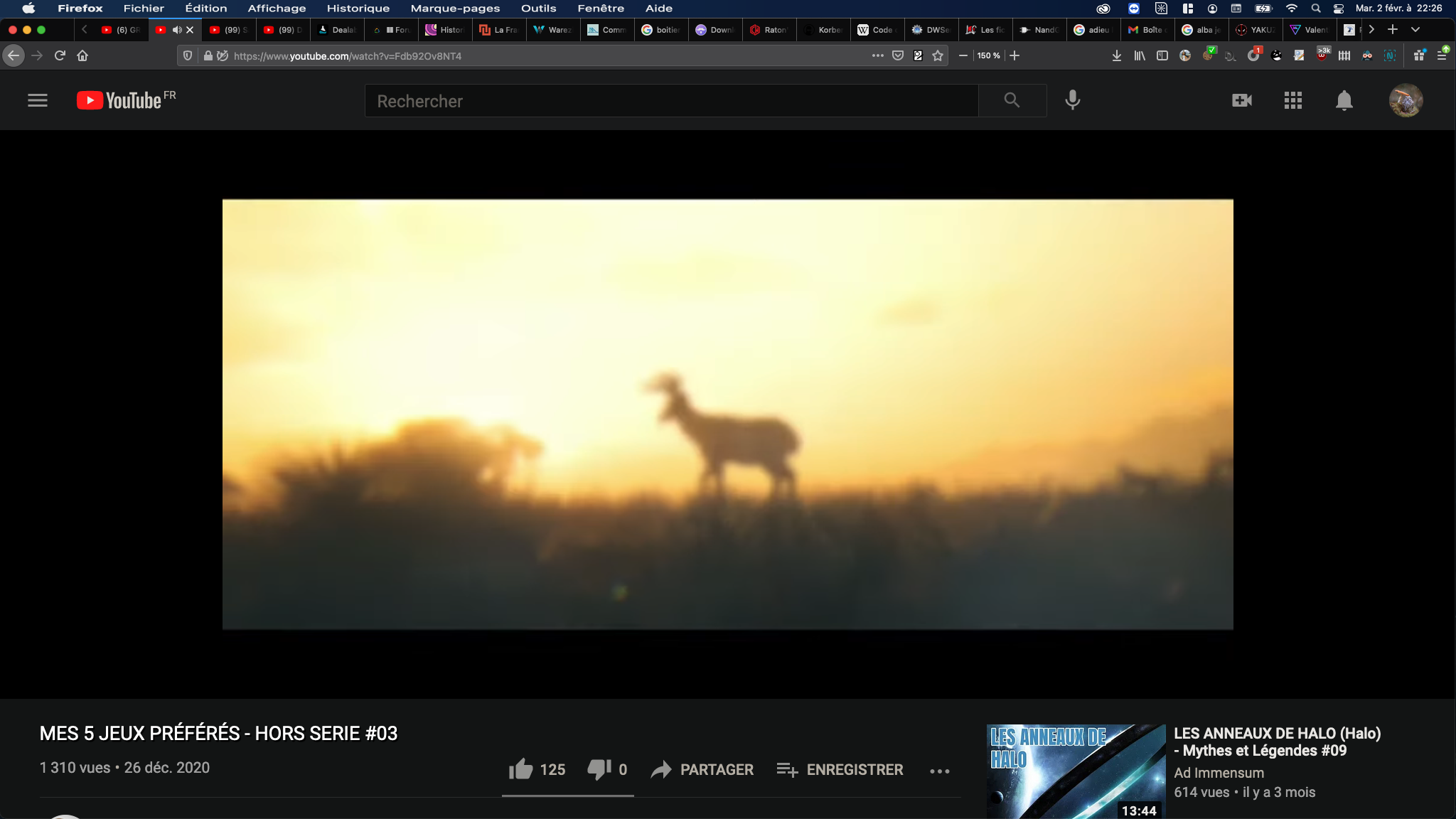Bookmark the page with the star icon
Image resolution: width=1456 pixels, height=819 pixels.
pyautogui.click(x=938, y=55)
